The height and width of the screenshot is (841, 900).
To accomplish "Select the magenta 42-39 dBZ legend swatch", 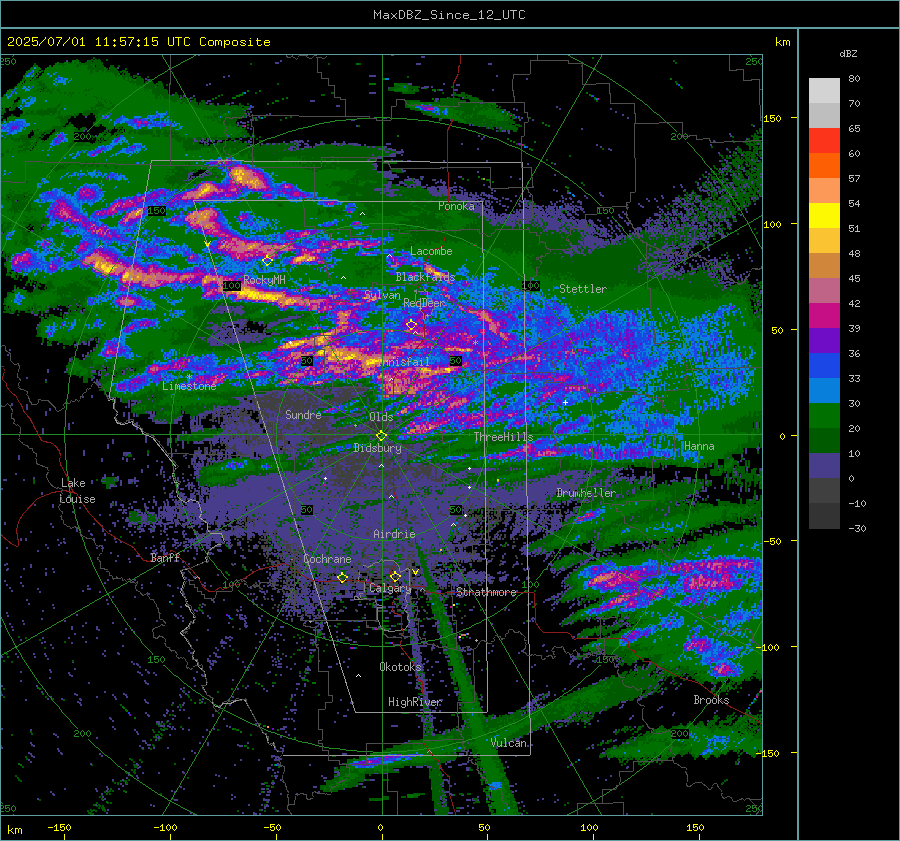I will click(x=824, y=316).
